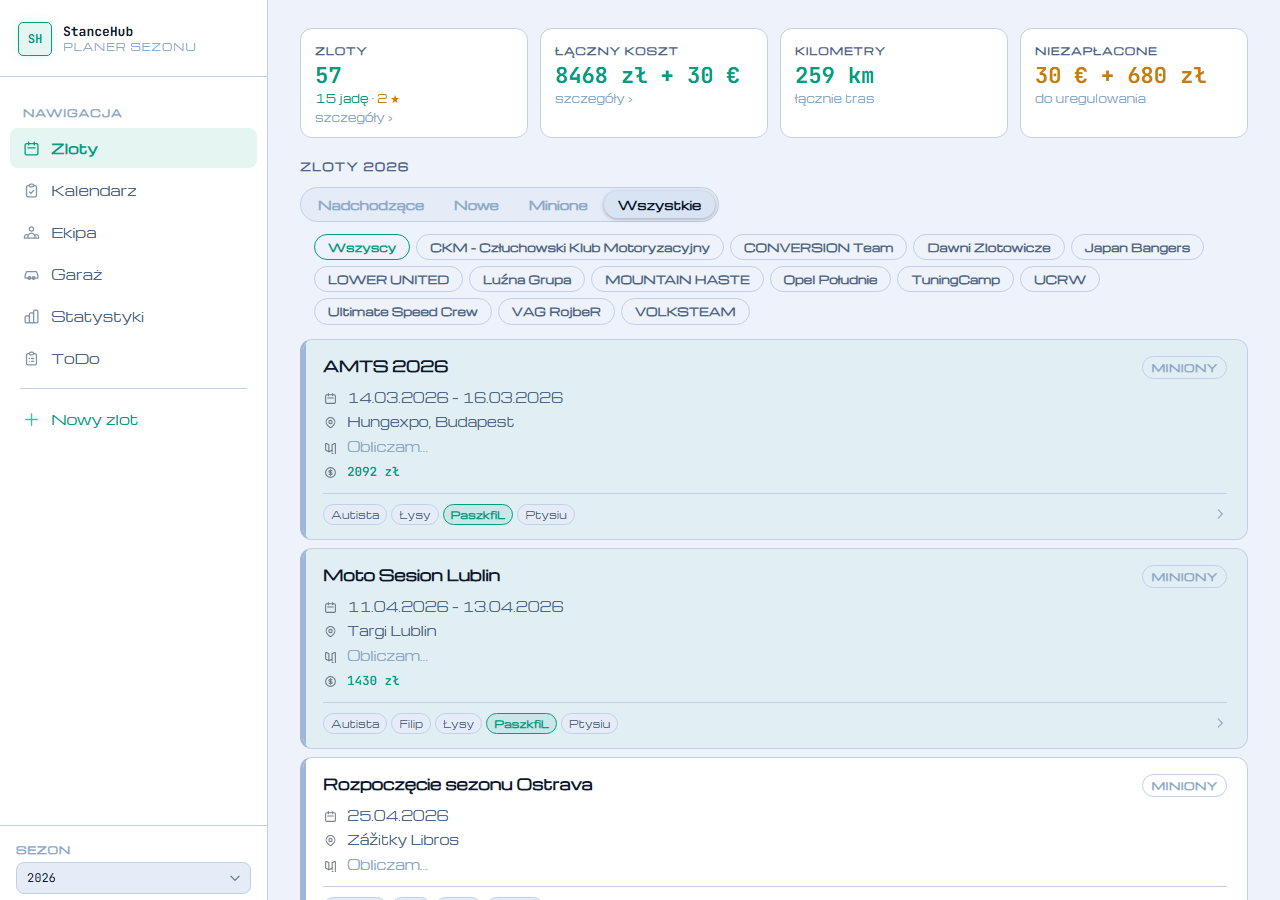Filter by VAG RojbeR group
The height and width of the screenshot is (900, 1280).
[x=557, y=311]
